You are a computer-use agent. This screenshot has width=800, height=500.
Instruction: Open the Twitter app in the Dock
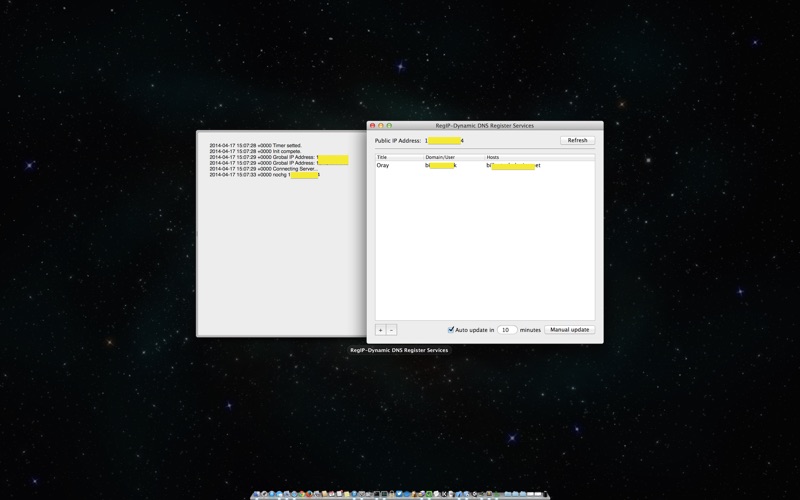point(399,494)
